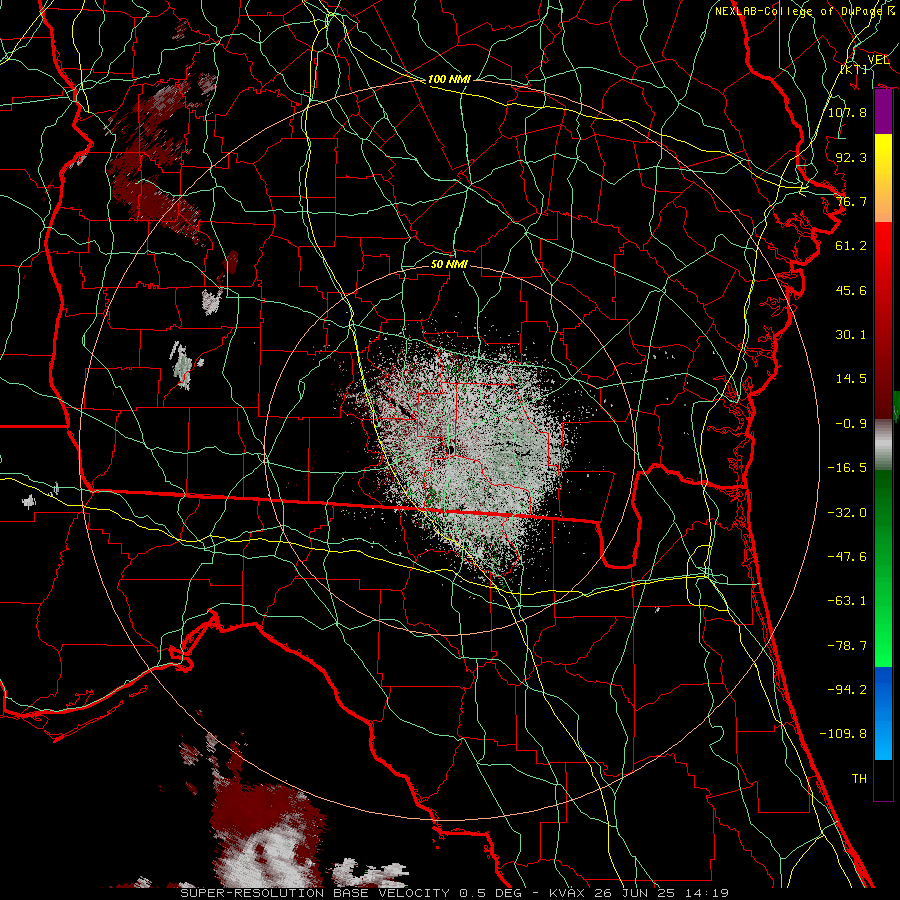Click the 30.1 scale value
The image size is (900, 900).
851,335
